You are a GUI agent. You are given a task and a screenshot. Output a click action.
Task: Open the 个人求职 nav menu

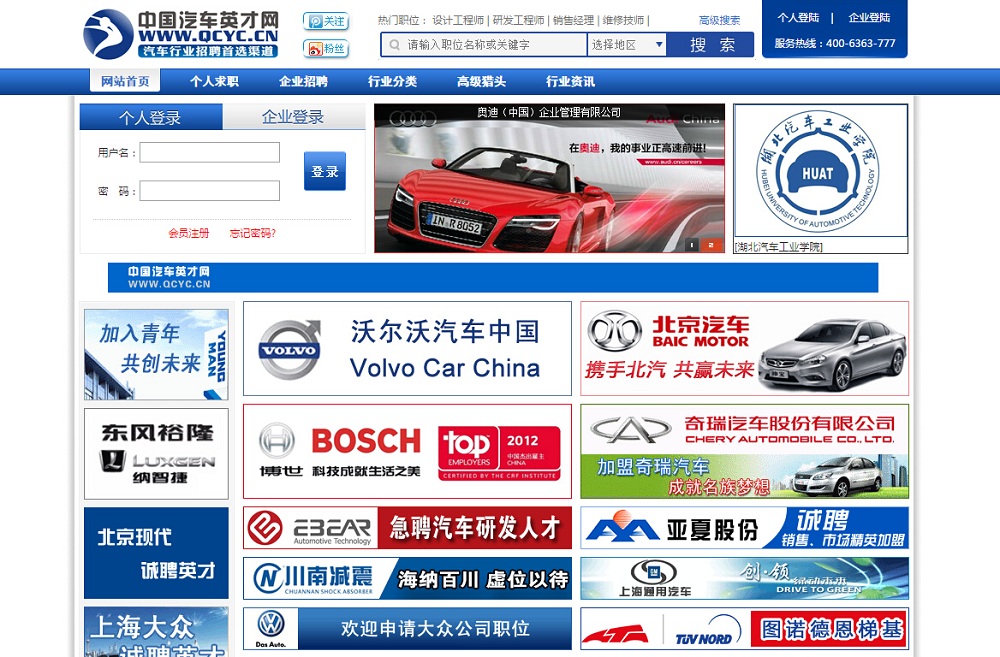click(214, 81)
